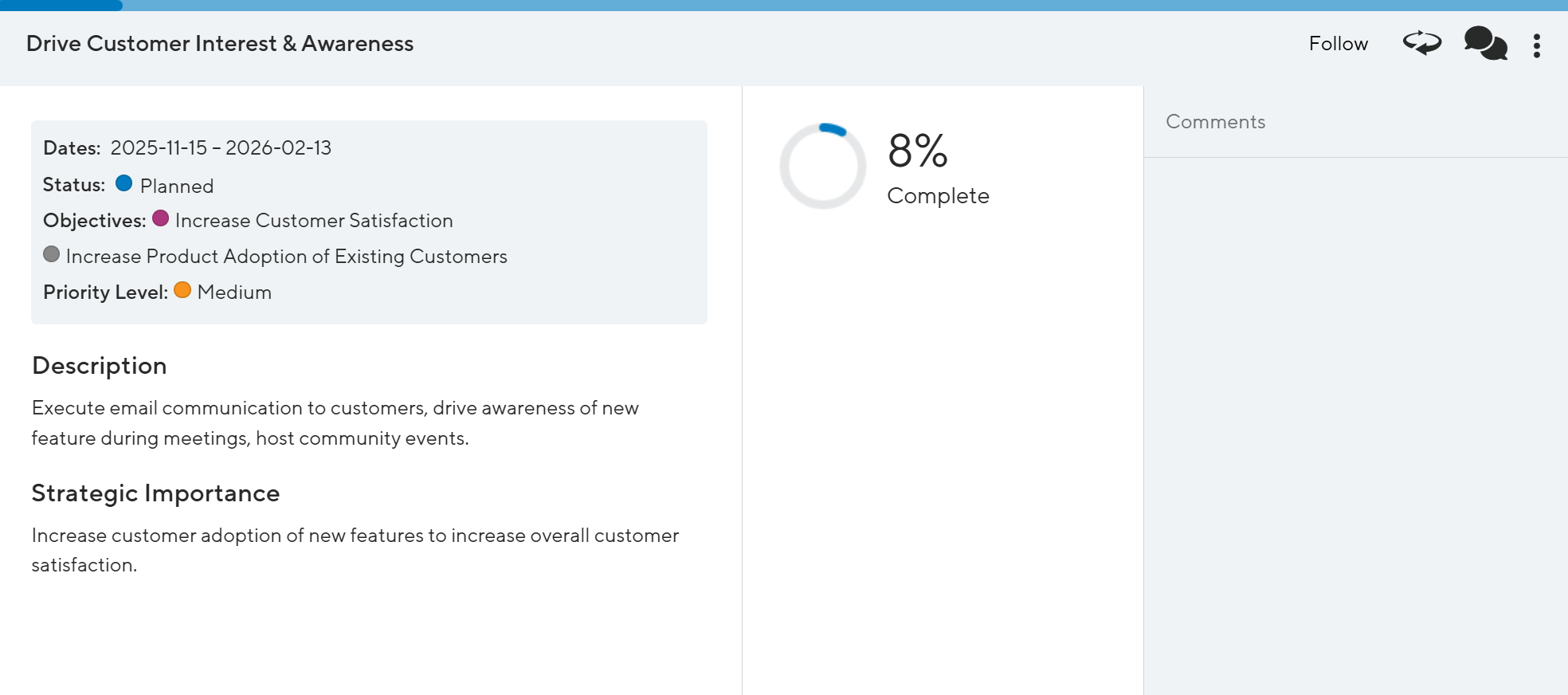The width and height of the screenshot is (1568, 695).
Task: Click the date range 2025-11-15 – 2026-02-13
Action: coord(221,148)
